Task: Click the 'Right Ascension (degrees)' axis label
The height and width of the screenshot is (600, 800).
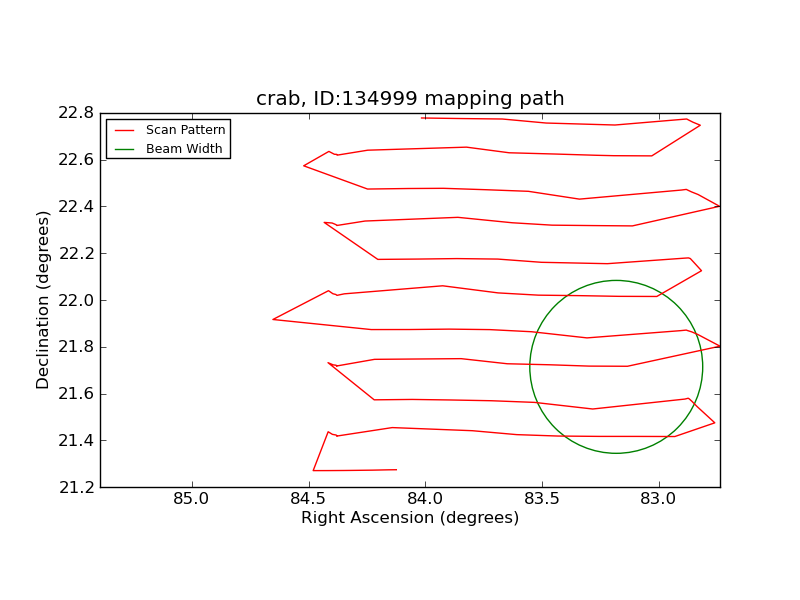Action: 410,517
